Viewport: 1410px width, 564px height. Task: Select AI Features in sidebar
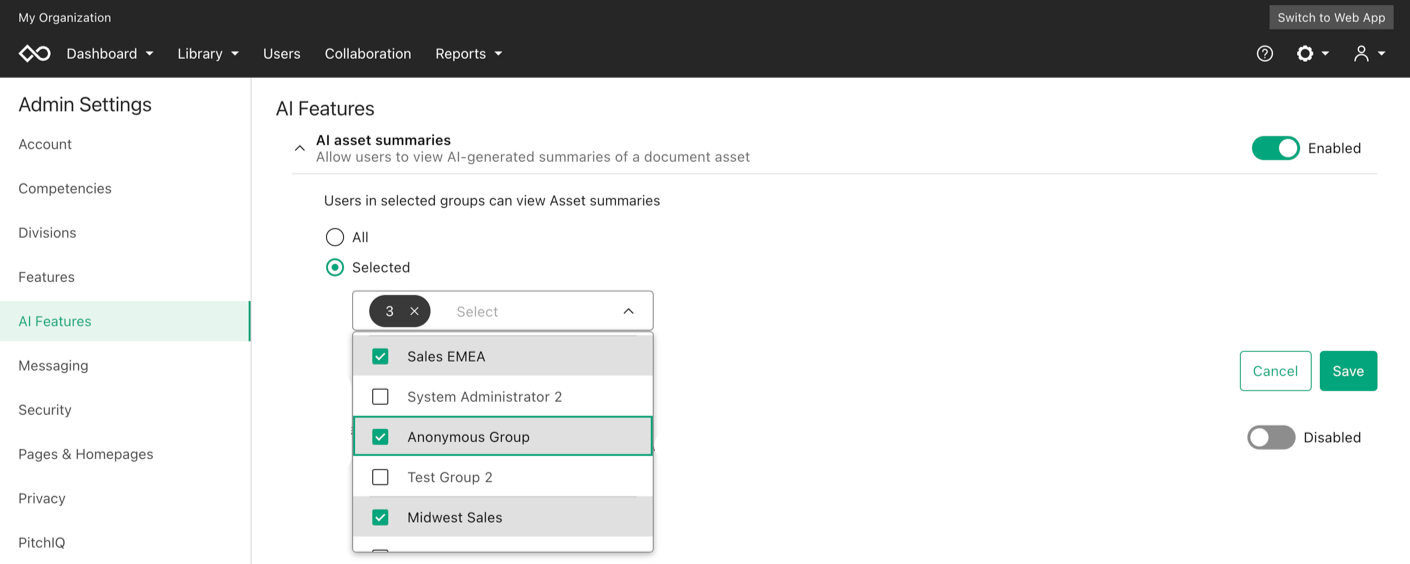click(x=125, y=321)
